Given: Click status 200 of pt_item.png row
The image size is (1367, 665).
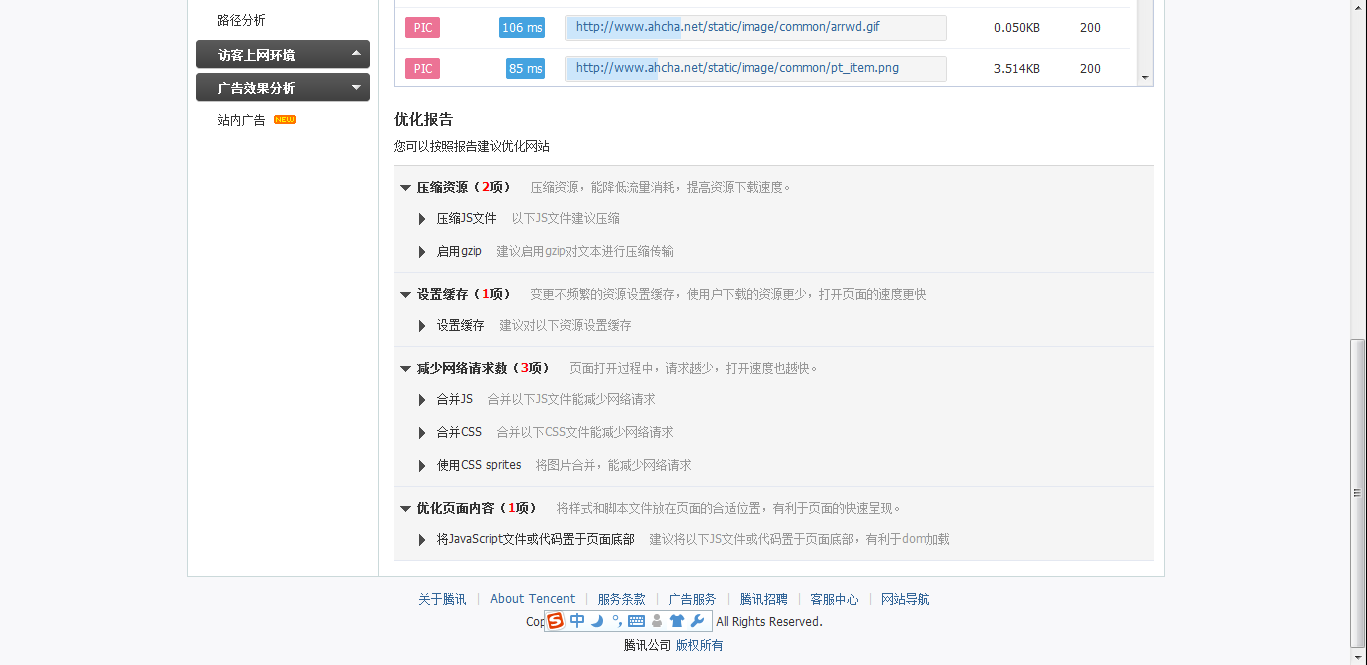Looking at the screenshot, I should (x=1090, y=69).
